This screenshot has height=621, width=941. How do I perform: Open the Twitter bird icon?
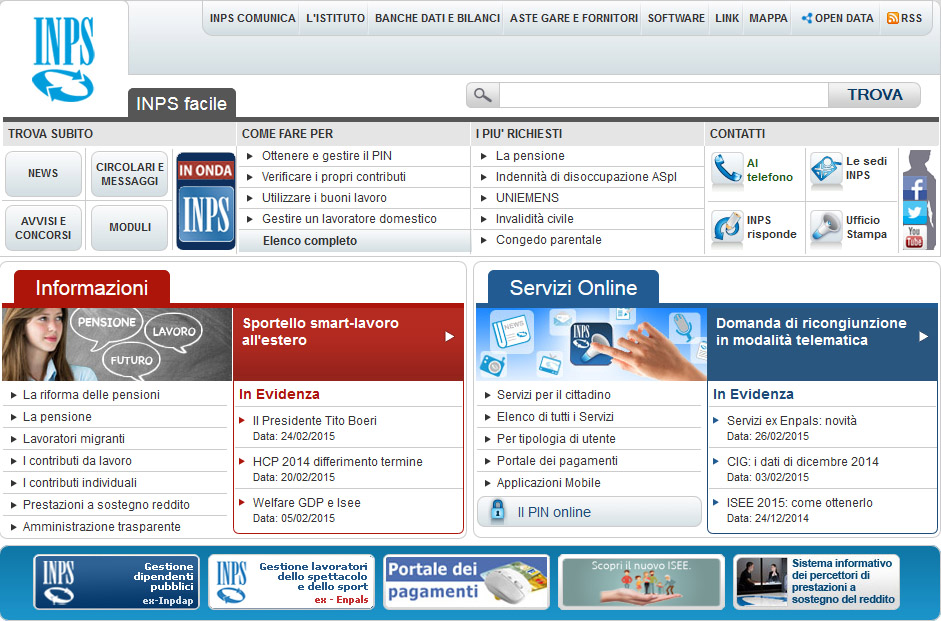[x=915, y=212]
